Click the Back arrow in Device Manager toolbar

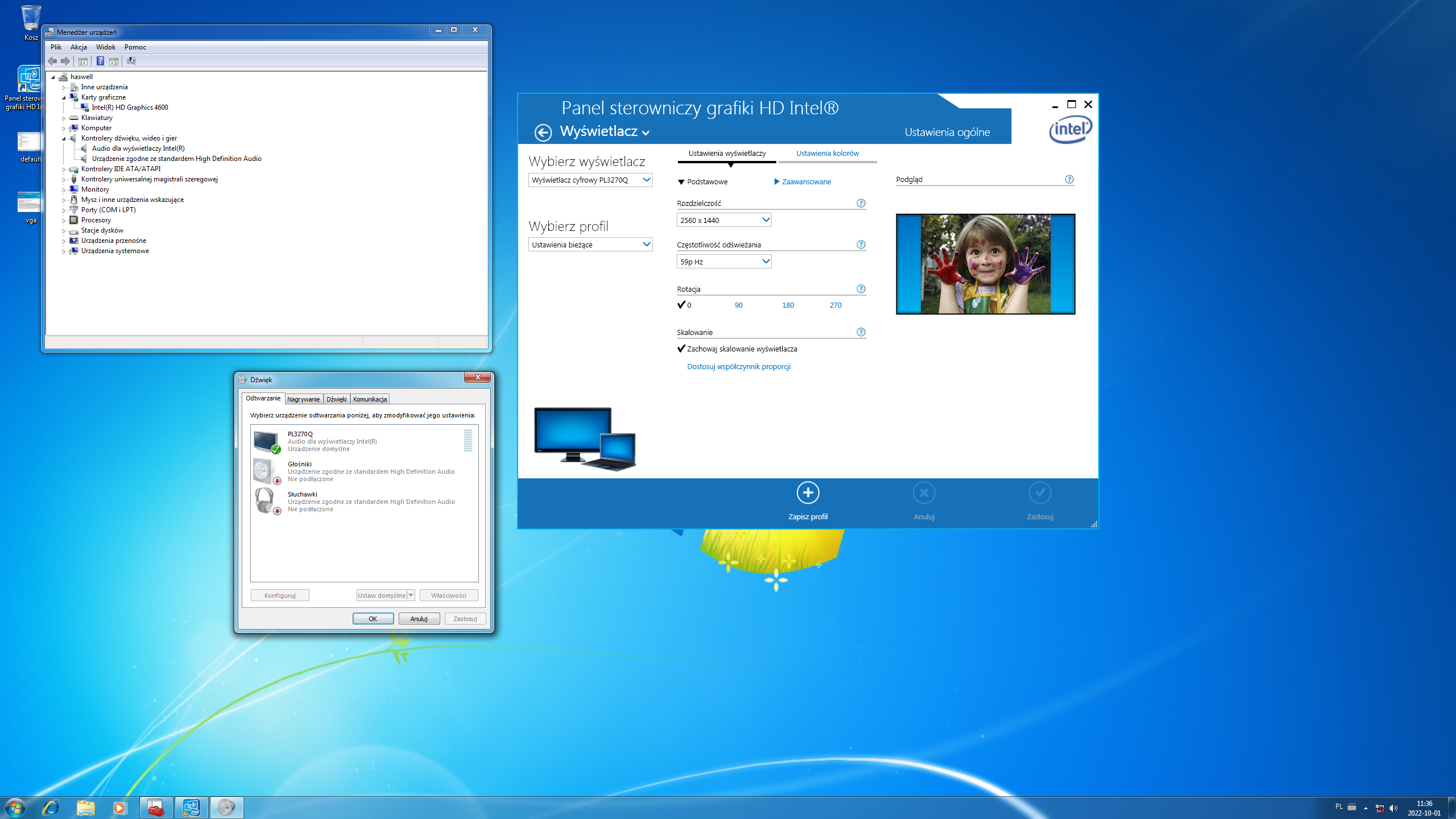[52, 61]
